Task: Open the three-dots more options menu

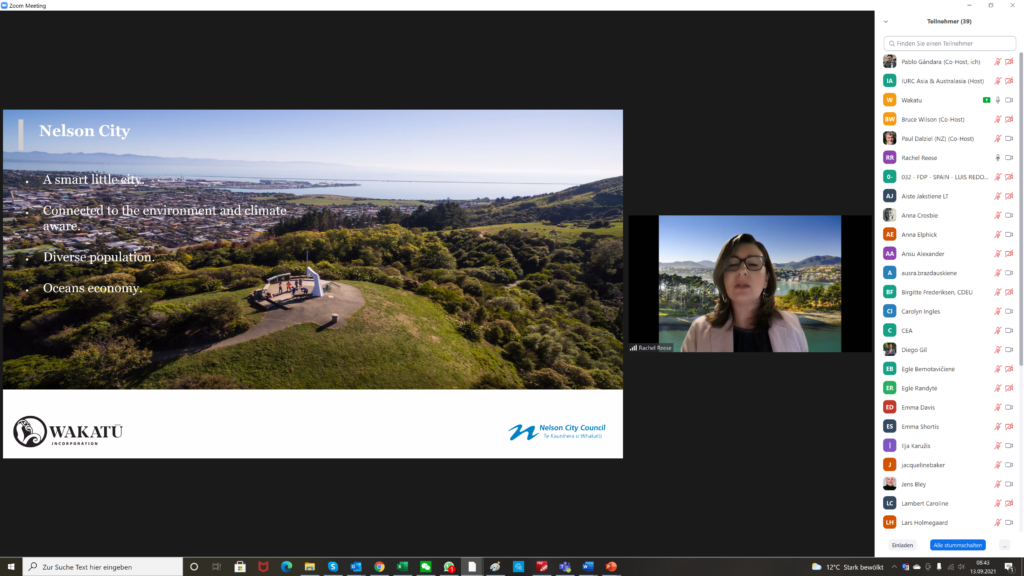Action: click(1004, 545)
